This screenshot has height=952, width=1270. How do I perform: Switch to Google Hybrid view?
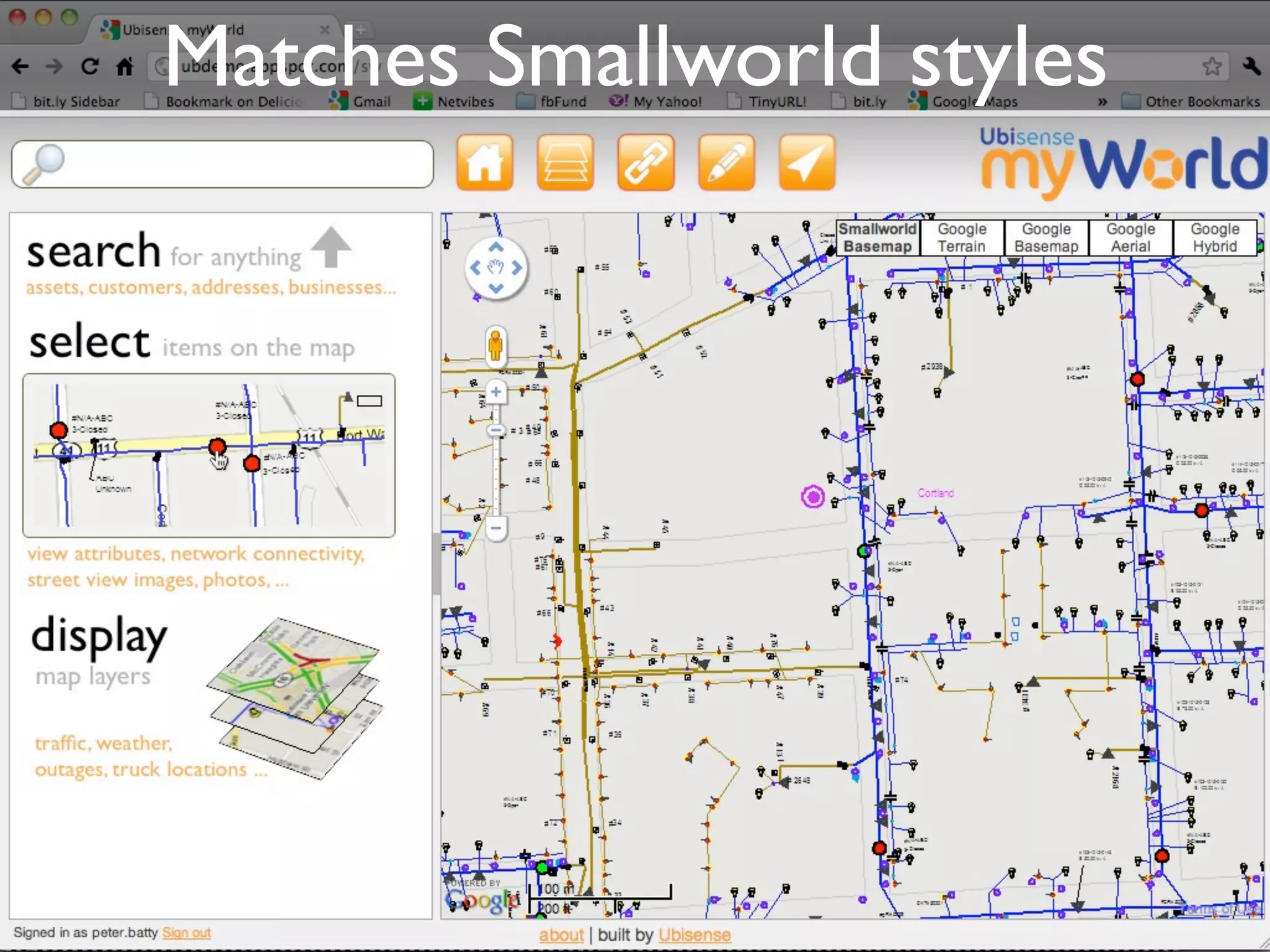click(x=1215, y=237)
